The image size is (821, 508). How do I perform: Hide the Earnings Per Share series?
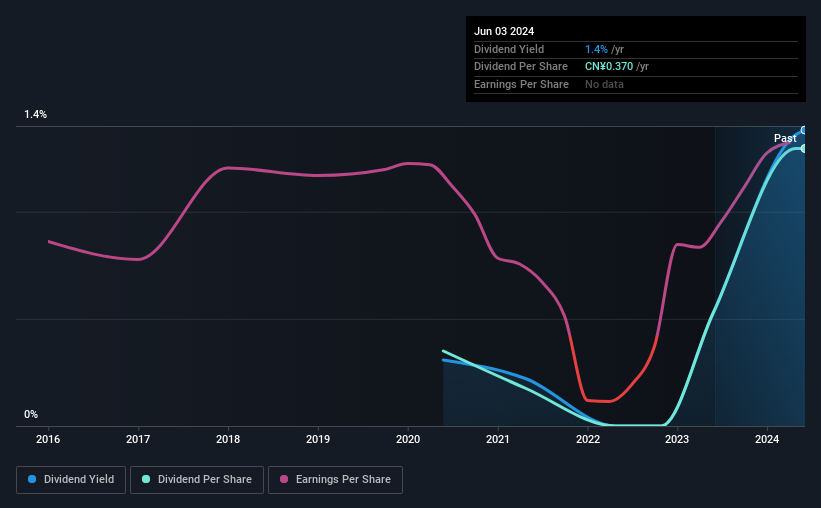335,480
